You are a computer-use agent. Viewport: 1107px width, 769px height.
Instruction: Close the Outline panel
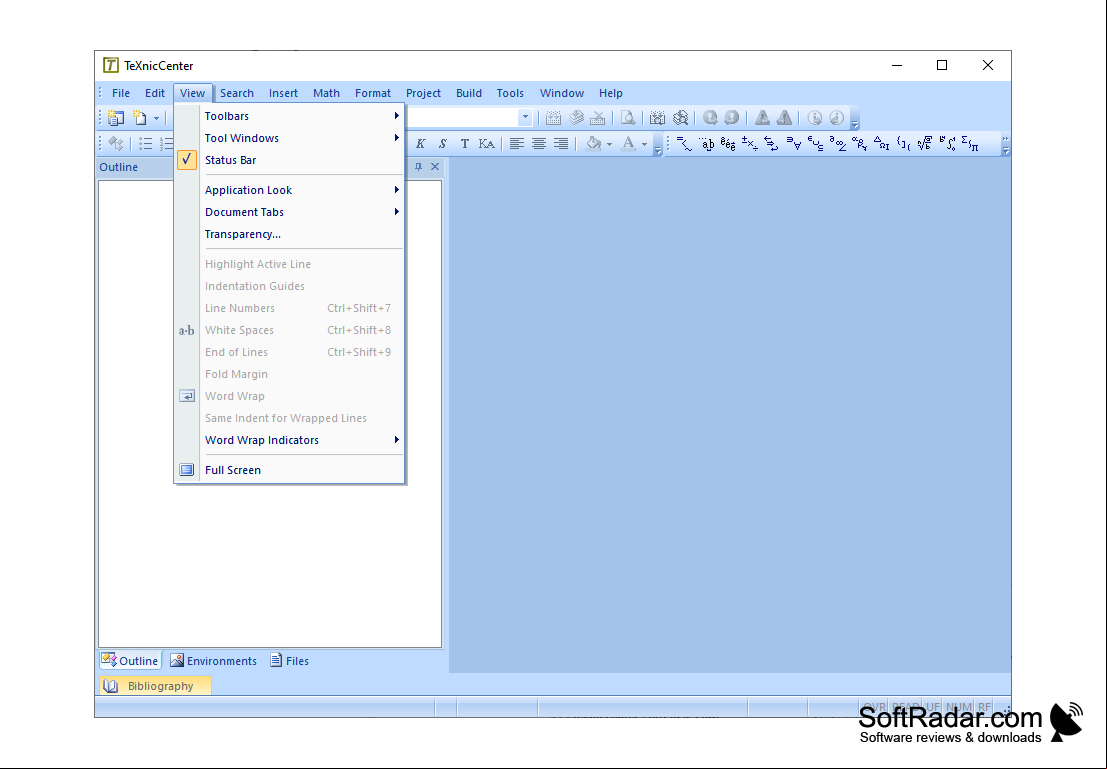point(435,167)
